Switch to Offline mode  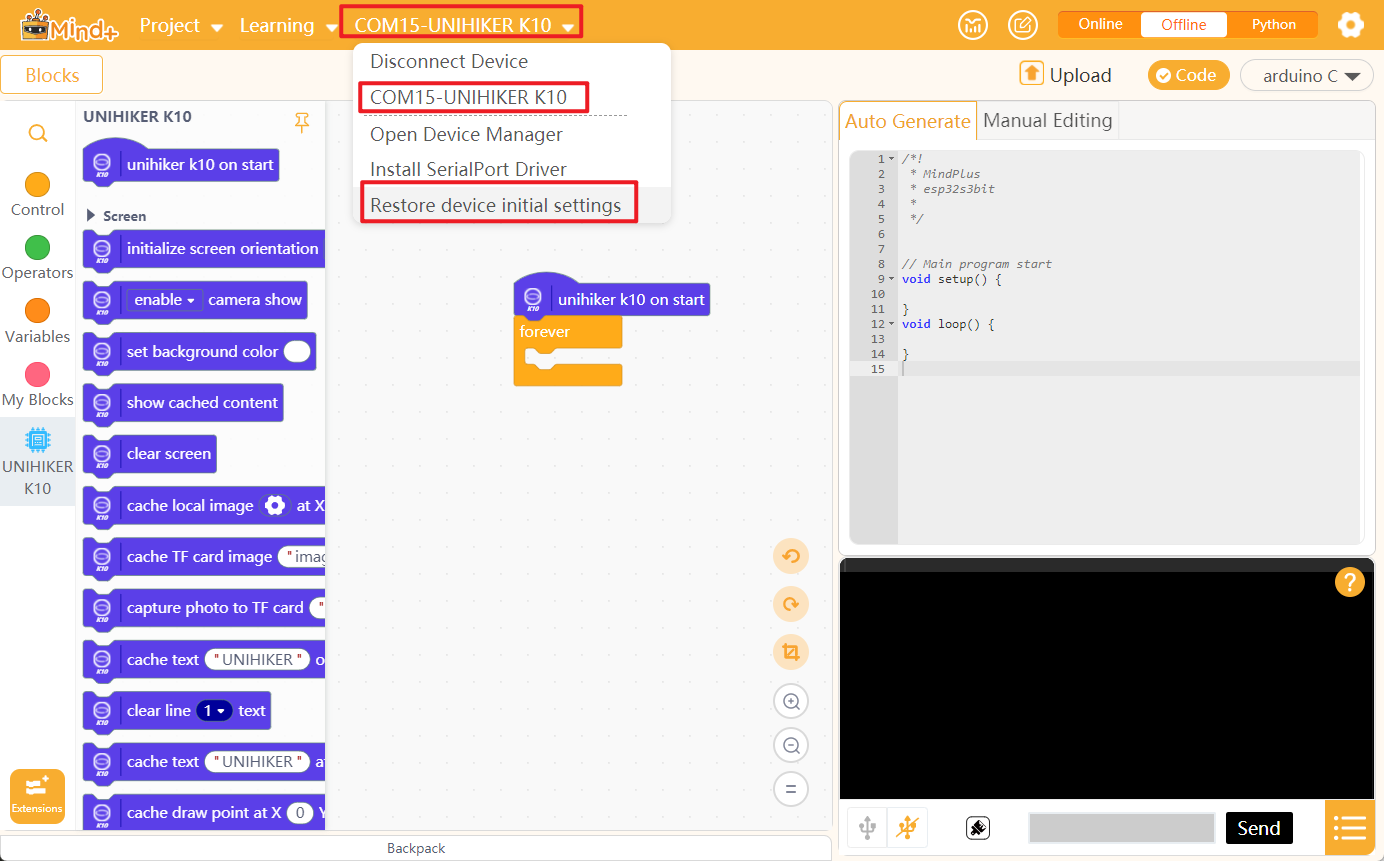(x=1183, y=24)
